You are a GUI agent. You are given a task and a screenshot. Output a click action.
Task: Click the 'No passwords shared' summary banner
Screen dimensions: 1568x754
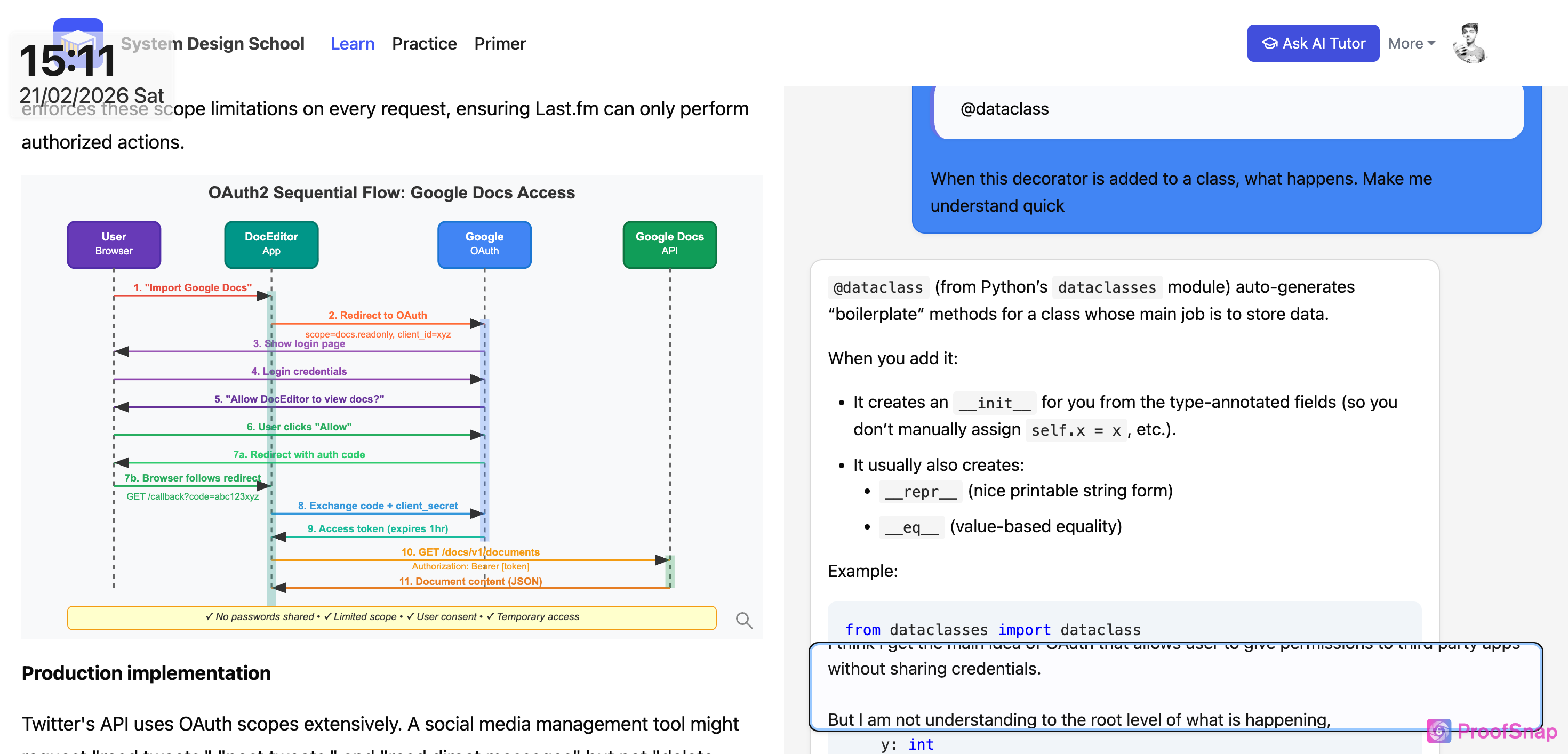coord(391,617)
